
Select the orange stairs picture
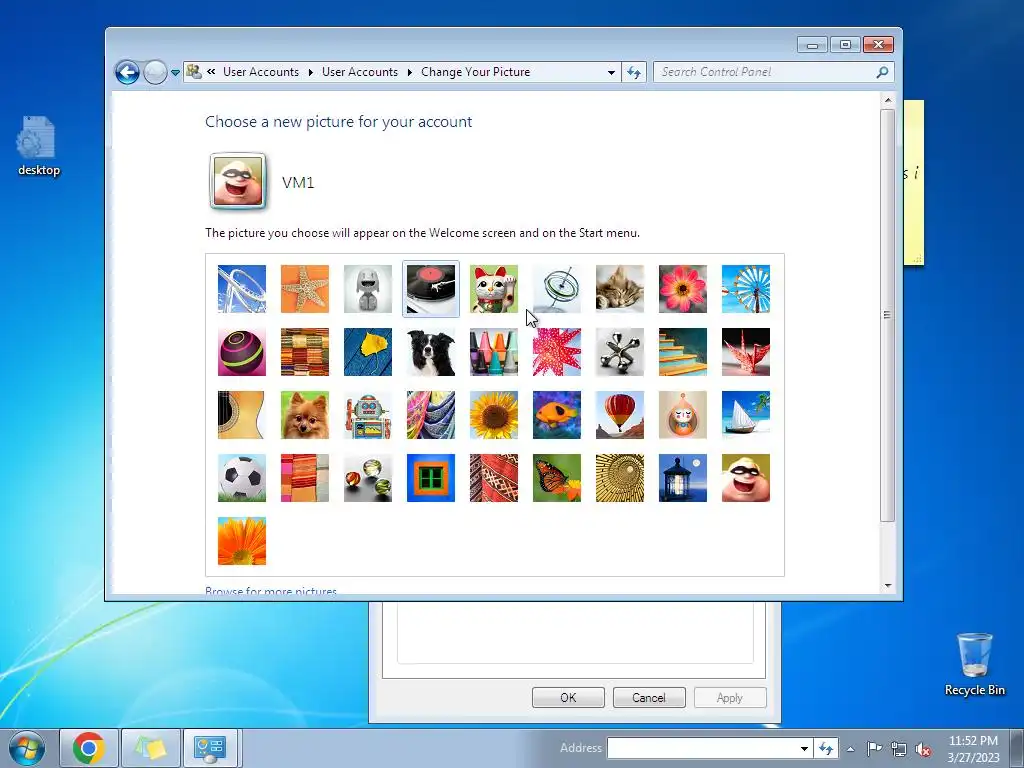[683, 352]
